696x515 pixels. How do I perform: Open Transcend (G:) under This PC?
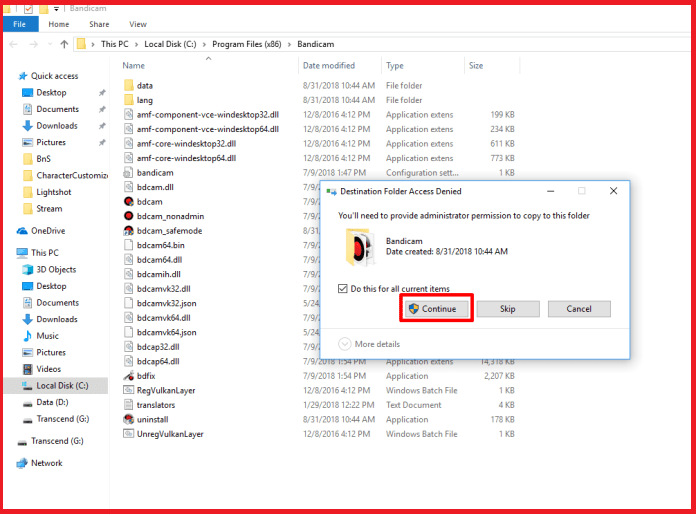click(63, 419)
